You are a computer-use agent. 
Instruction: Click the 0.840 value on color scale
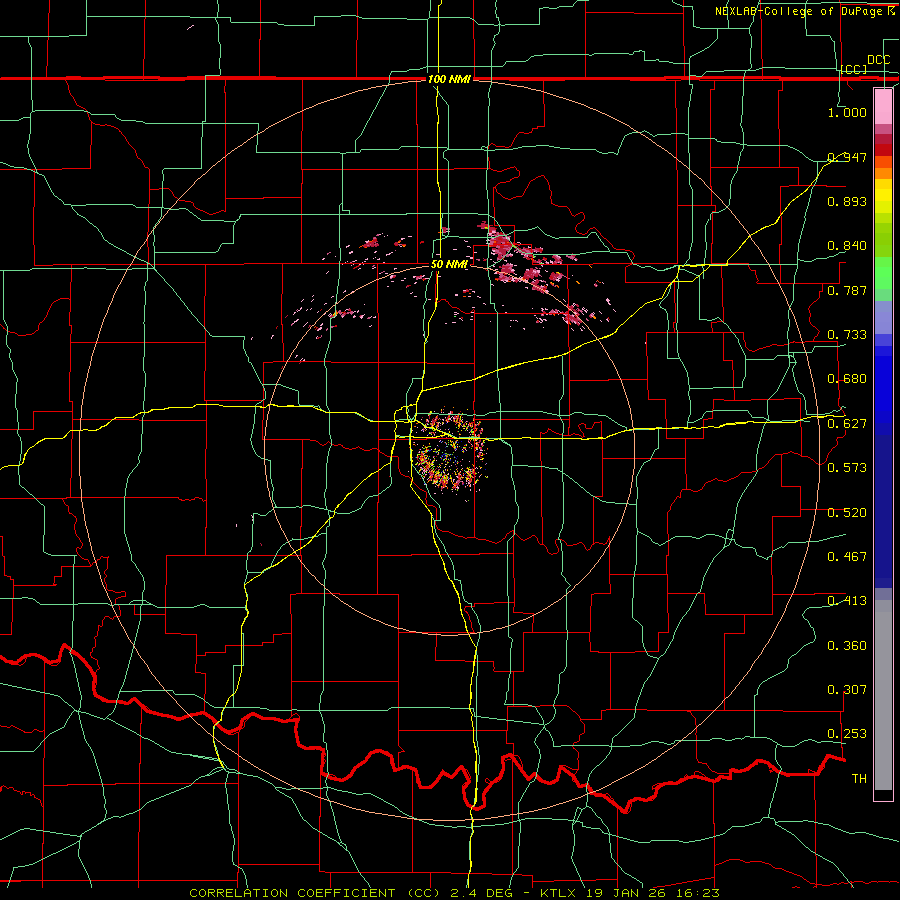pyautogui.click(x=847, y=246)
